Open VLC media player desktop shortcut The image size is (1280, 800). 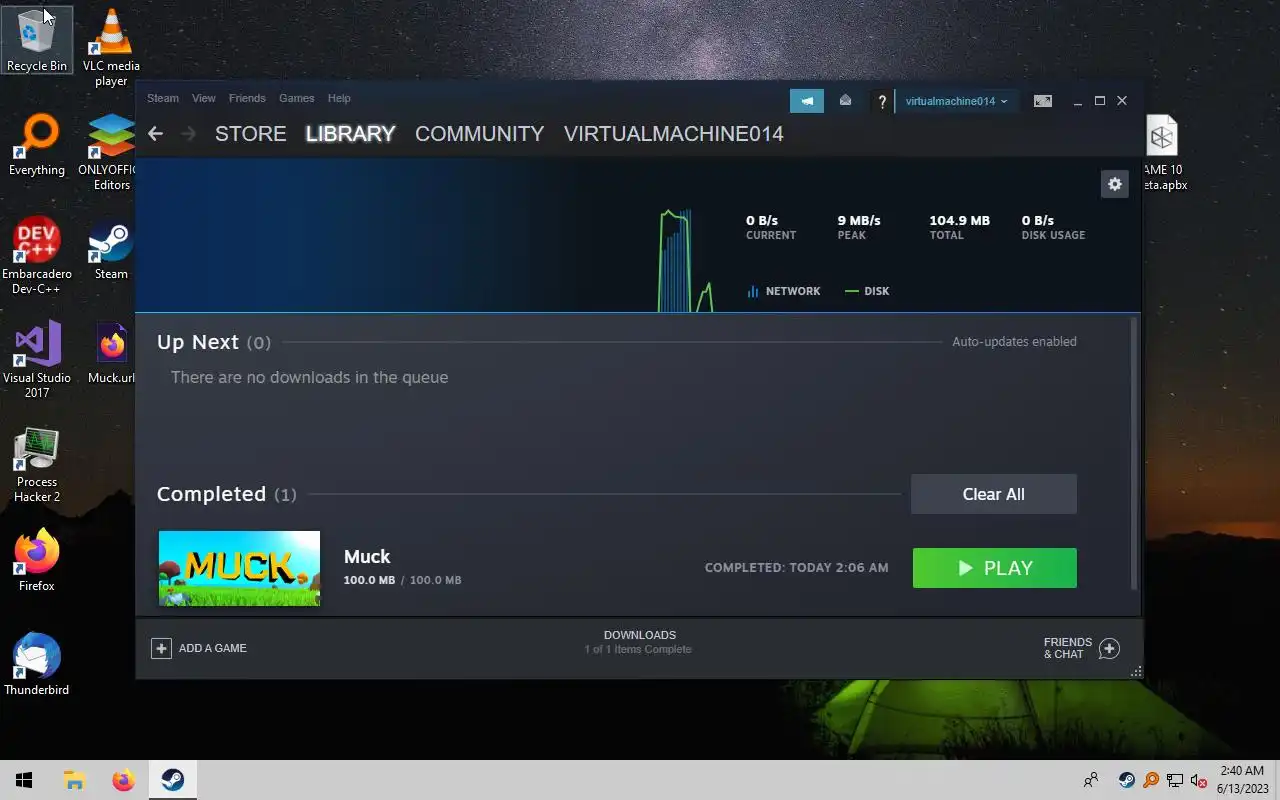click(111, 47)
